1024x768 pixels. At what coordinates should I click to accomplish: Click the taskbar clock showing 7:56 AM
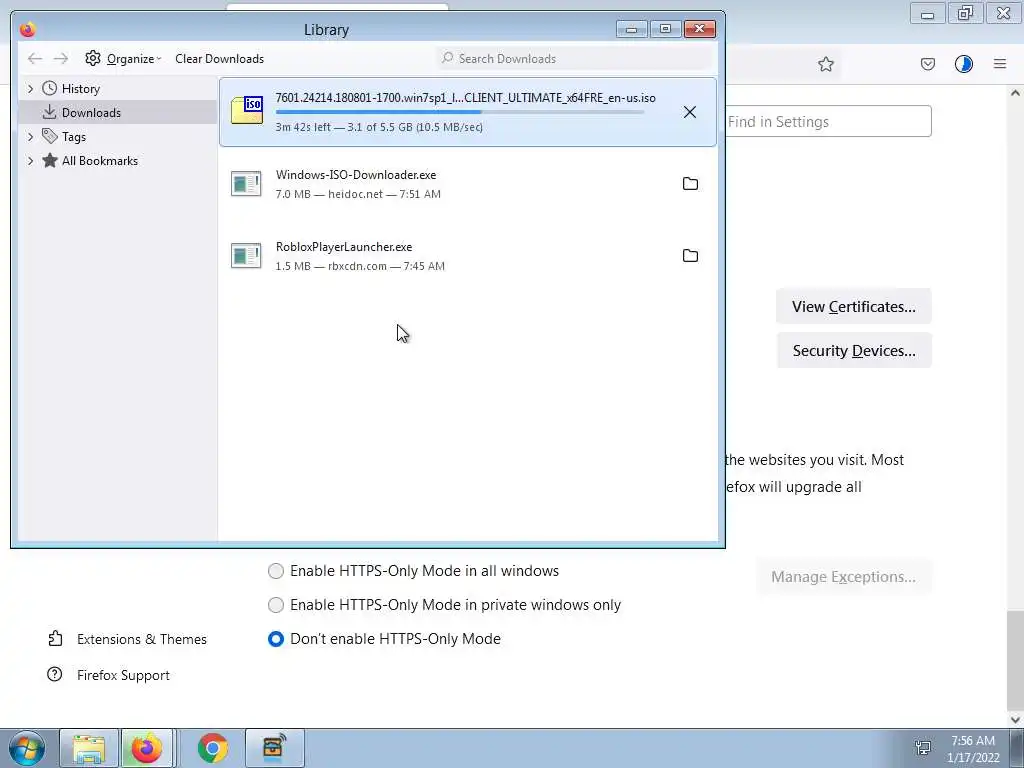click(x=973, y=748)
